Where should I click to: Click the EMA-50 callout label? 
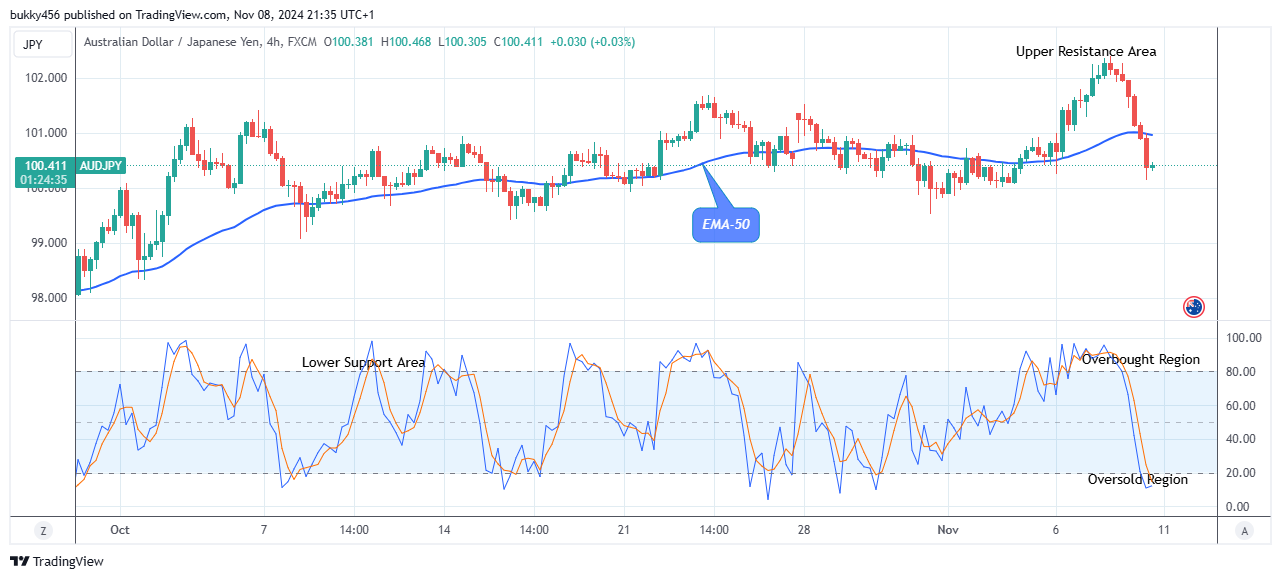(x=727, y=225)
